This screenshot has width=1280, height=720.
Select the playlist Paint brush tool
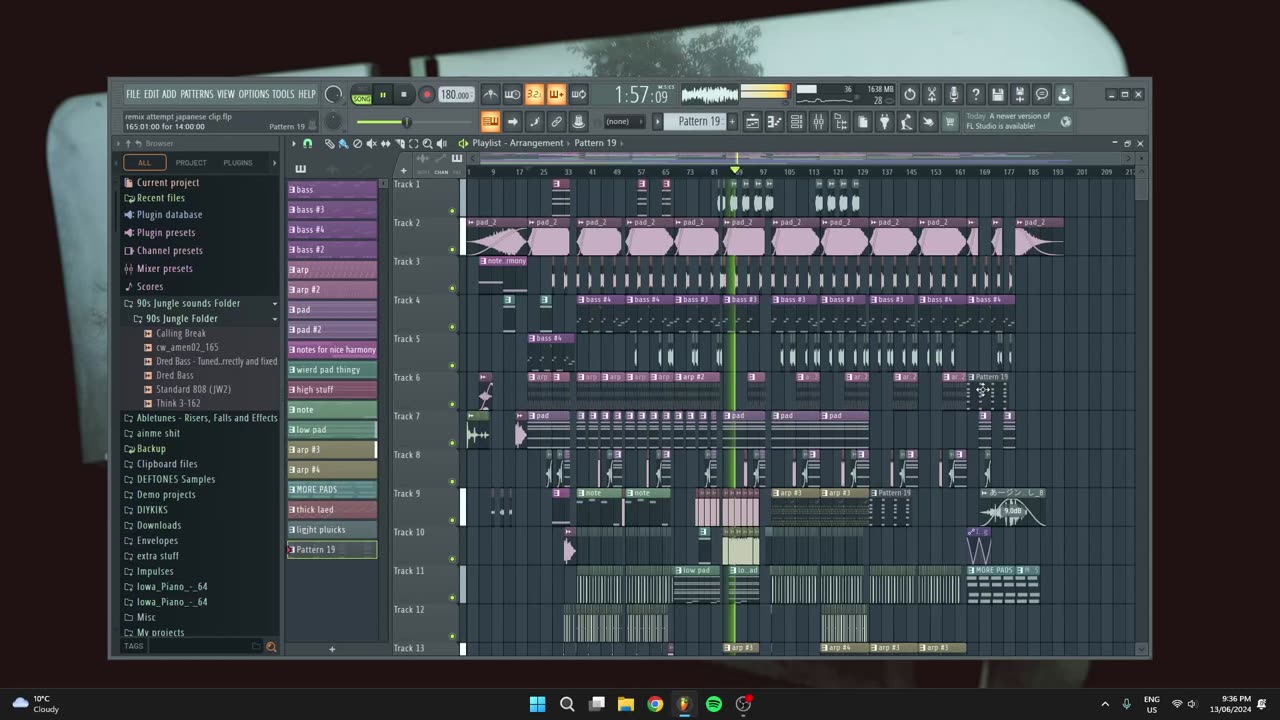click(343, 144)
